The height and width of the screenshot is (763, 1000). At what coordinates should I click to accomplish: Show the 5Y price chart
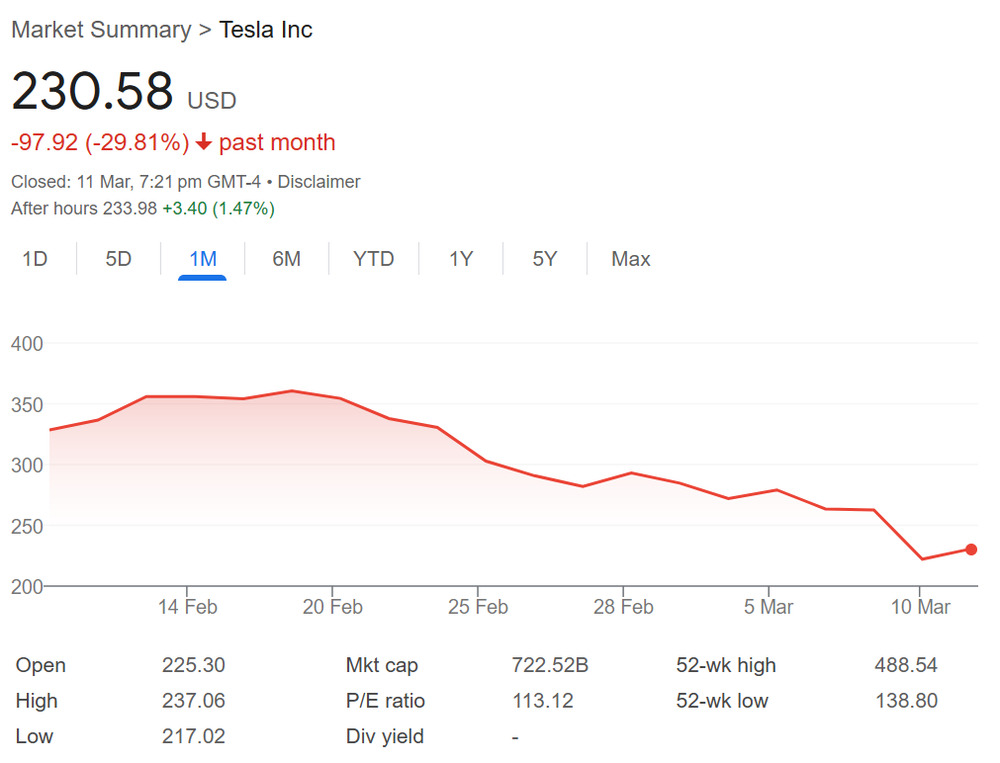coord(545,259)
